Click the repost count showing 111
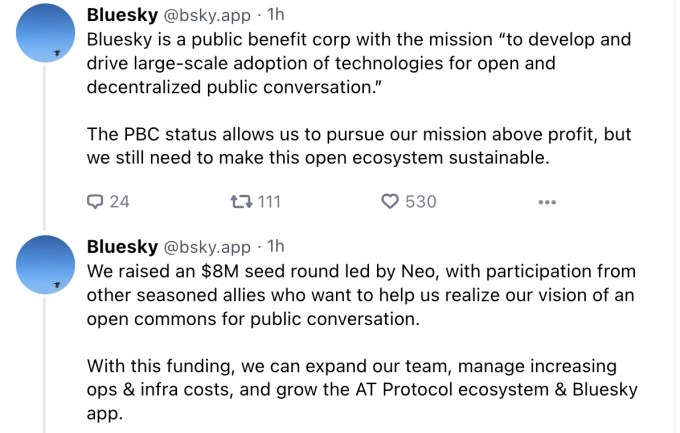Screen dimensions: 680x433 (x=269, y=201)
